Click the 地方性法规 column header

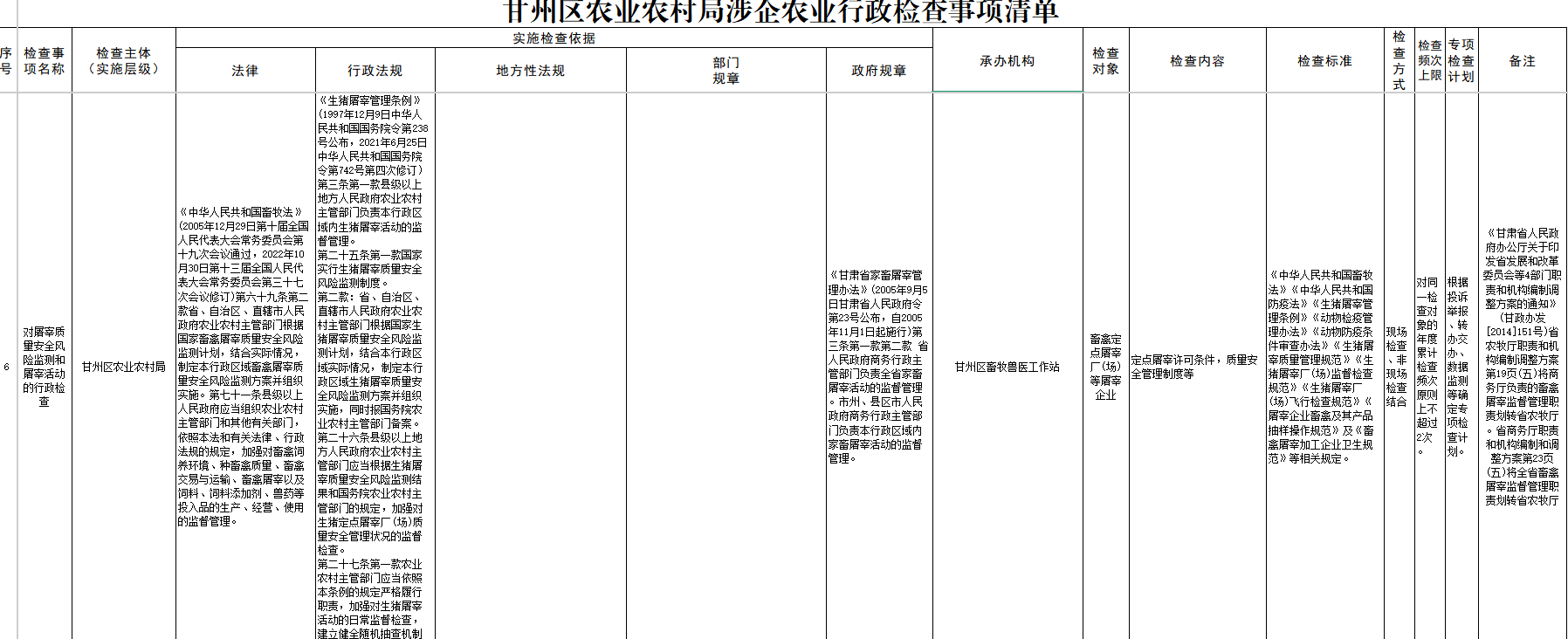(x=530, y=71)
